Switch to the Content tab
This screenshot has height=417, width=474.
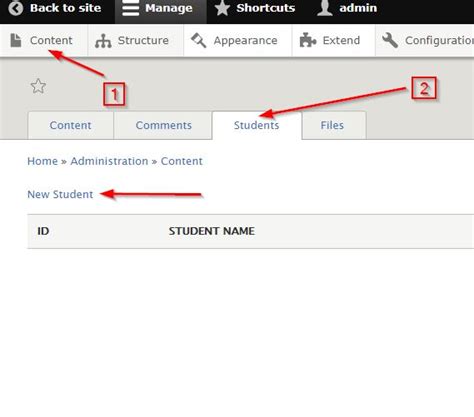point(70,125)
